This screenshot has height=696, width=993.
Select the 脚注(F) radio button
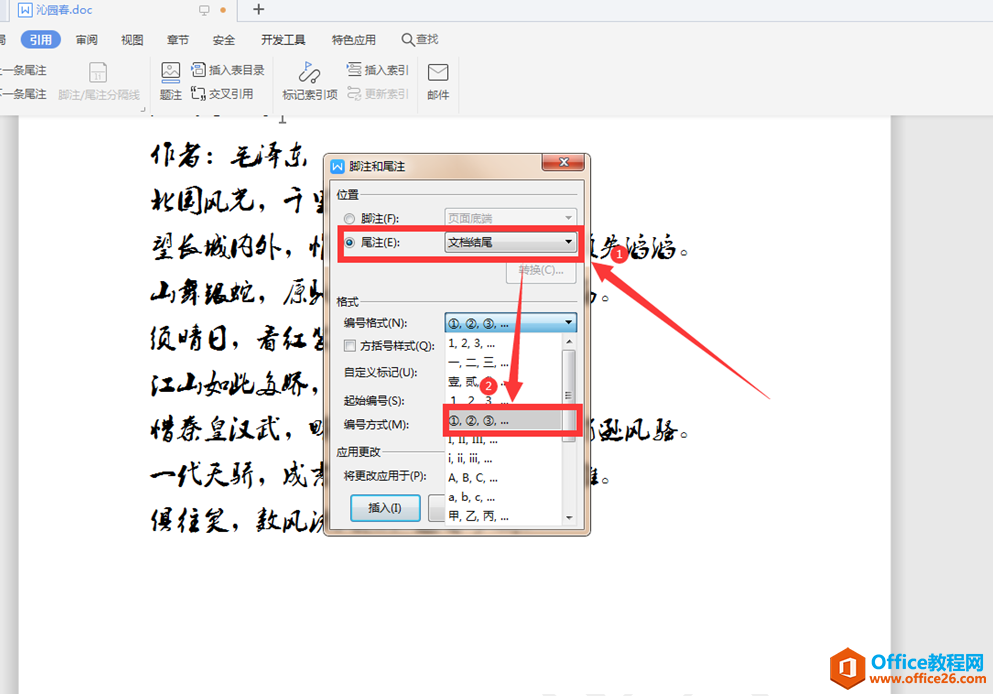click(349, 219)
